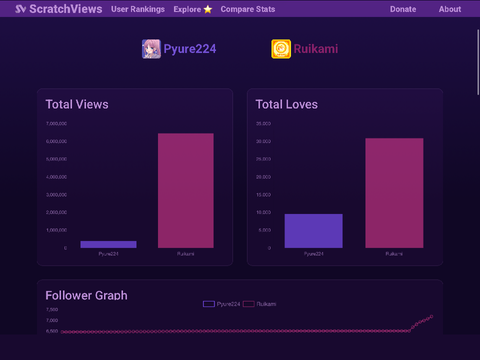Click Pyure224's bar in Total Loves
Screen dimensions: 480x360
(313, 231)
